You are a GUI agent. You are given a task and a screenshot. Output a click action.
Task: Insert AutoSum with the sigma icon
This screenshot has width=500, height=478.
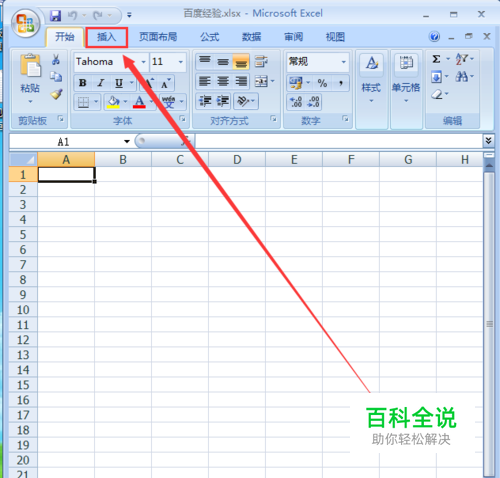pos(436,59)
